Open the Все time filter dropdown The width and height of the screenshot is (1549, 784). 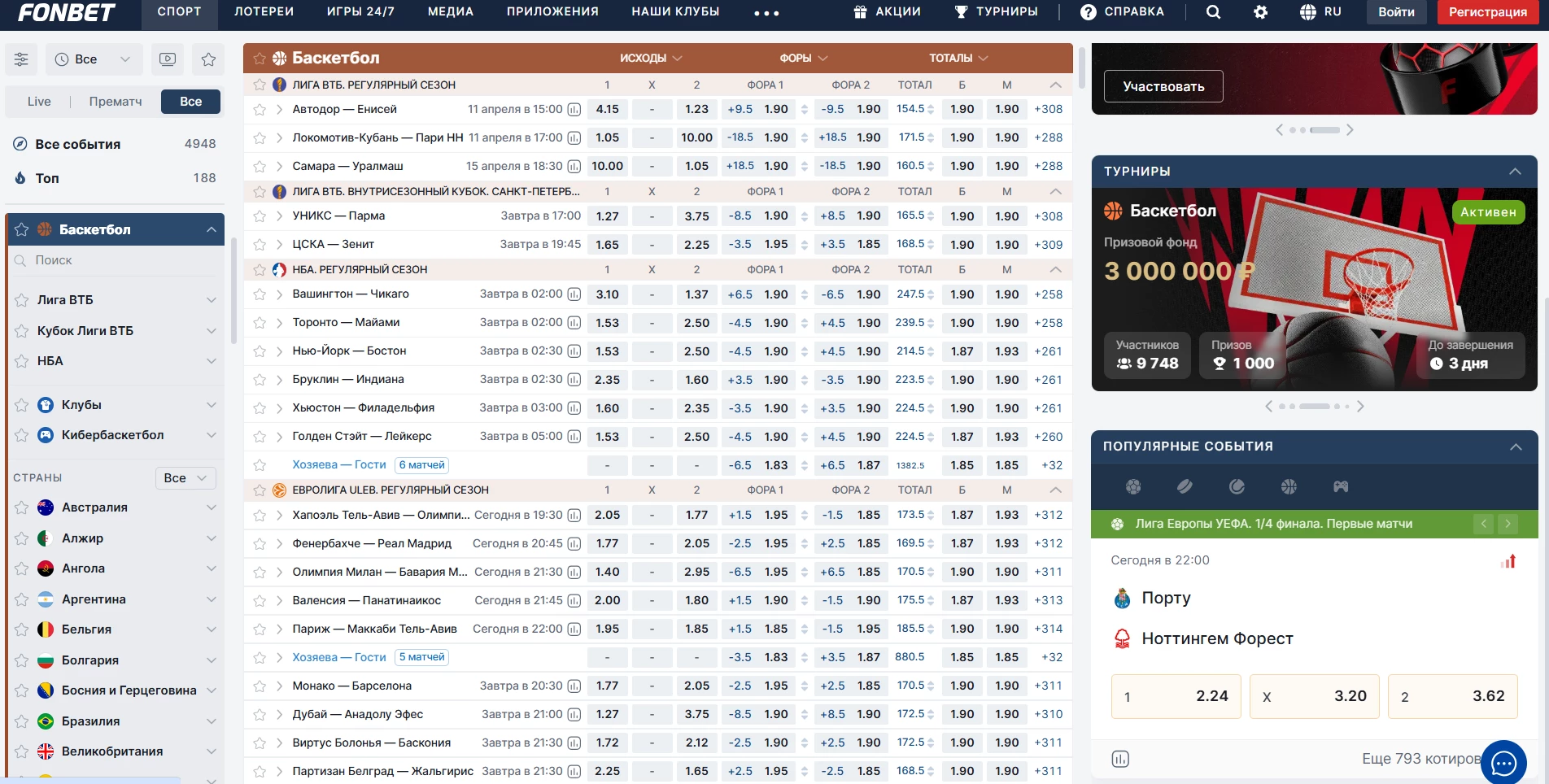pos(94,59)
